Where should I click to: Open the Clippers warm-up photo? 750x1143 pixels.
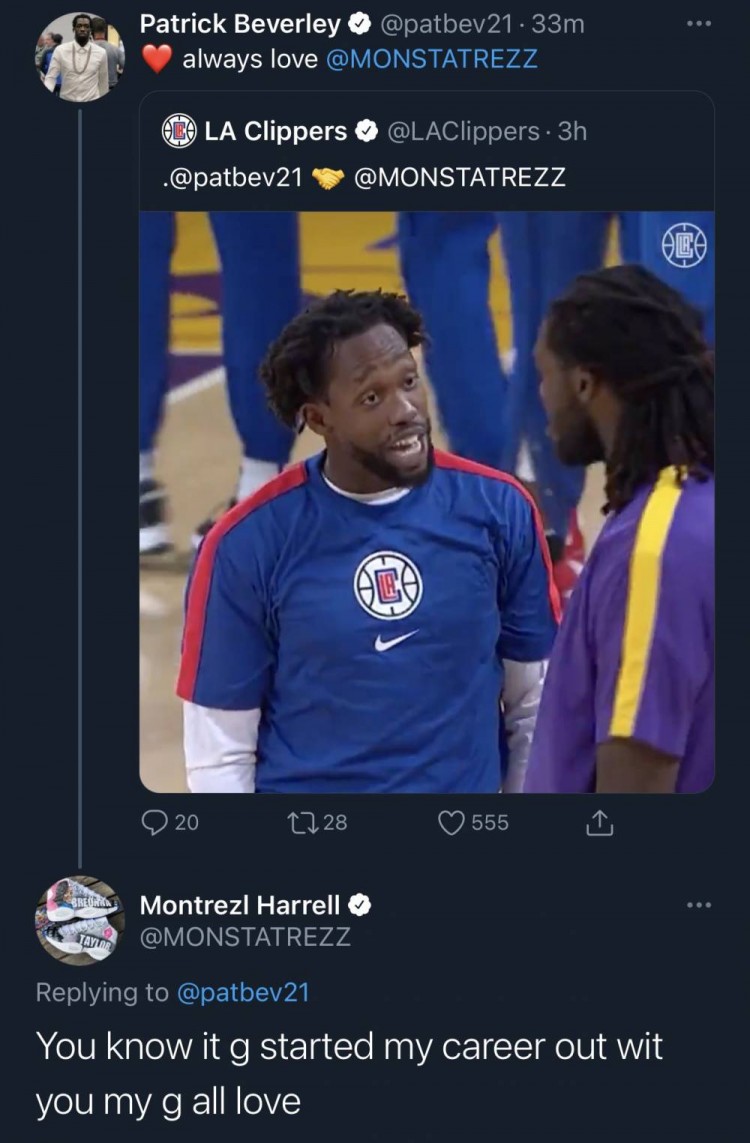[427, 502]
